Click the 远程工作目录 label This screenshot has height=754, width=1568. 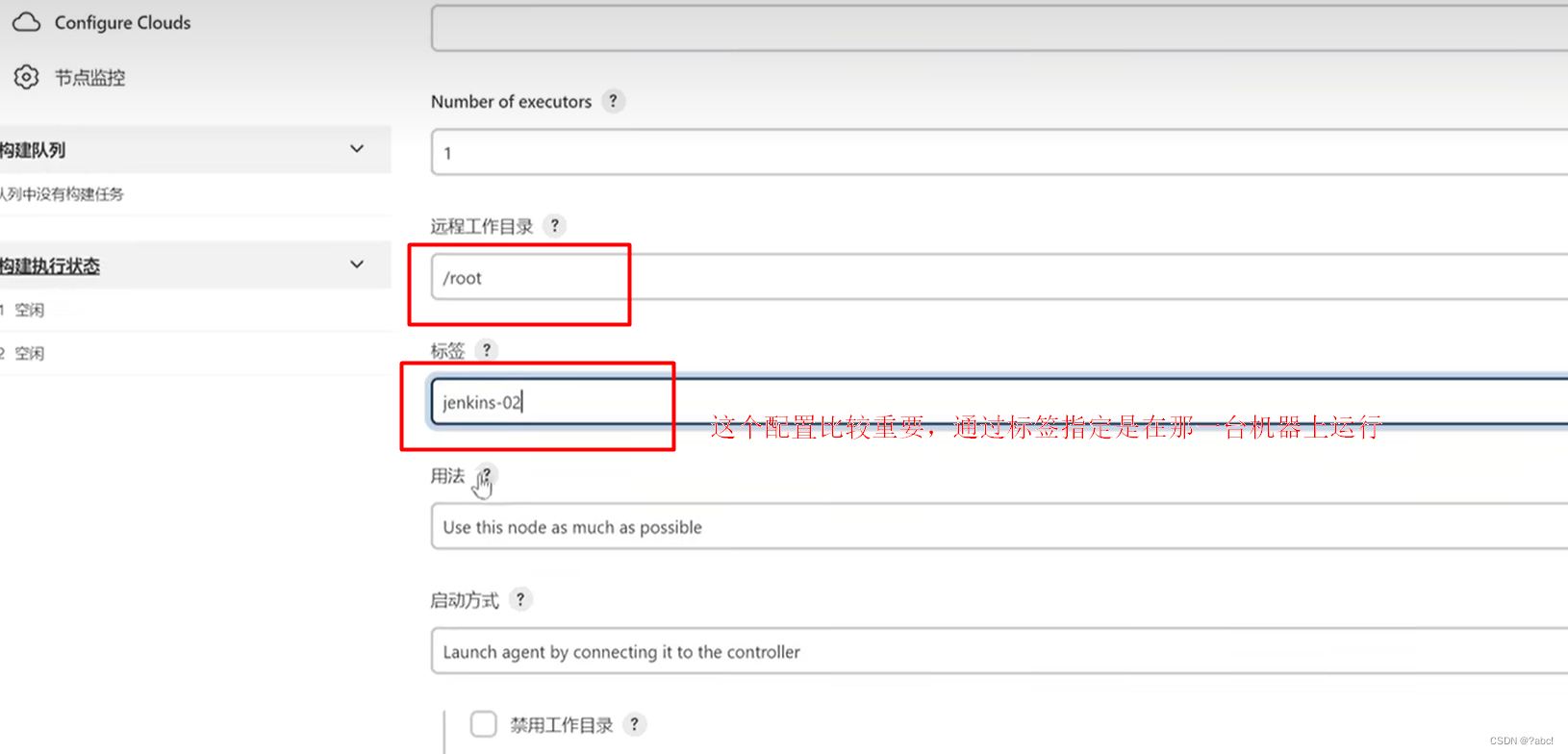(x=481, y=227)
